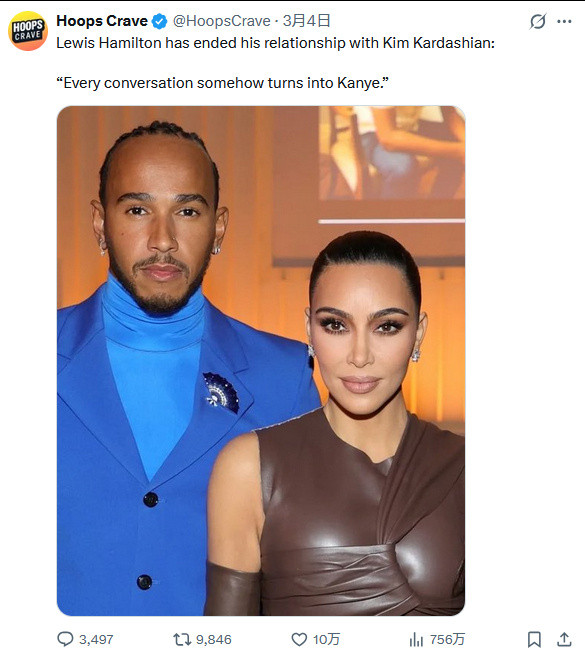Open the share upload icon
This screenshot has height=659, width=585.
tap(564, 639)
